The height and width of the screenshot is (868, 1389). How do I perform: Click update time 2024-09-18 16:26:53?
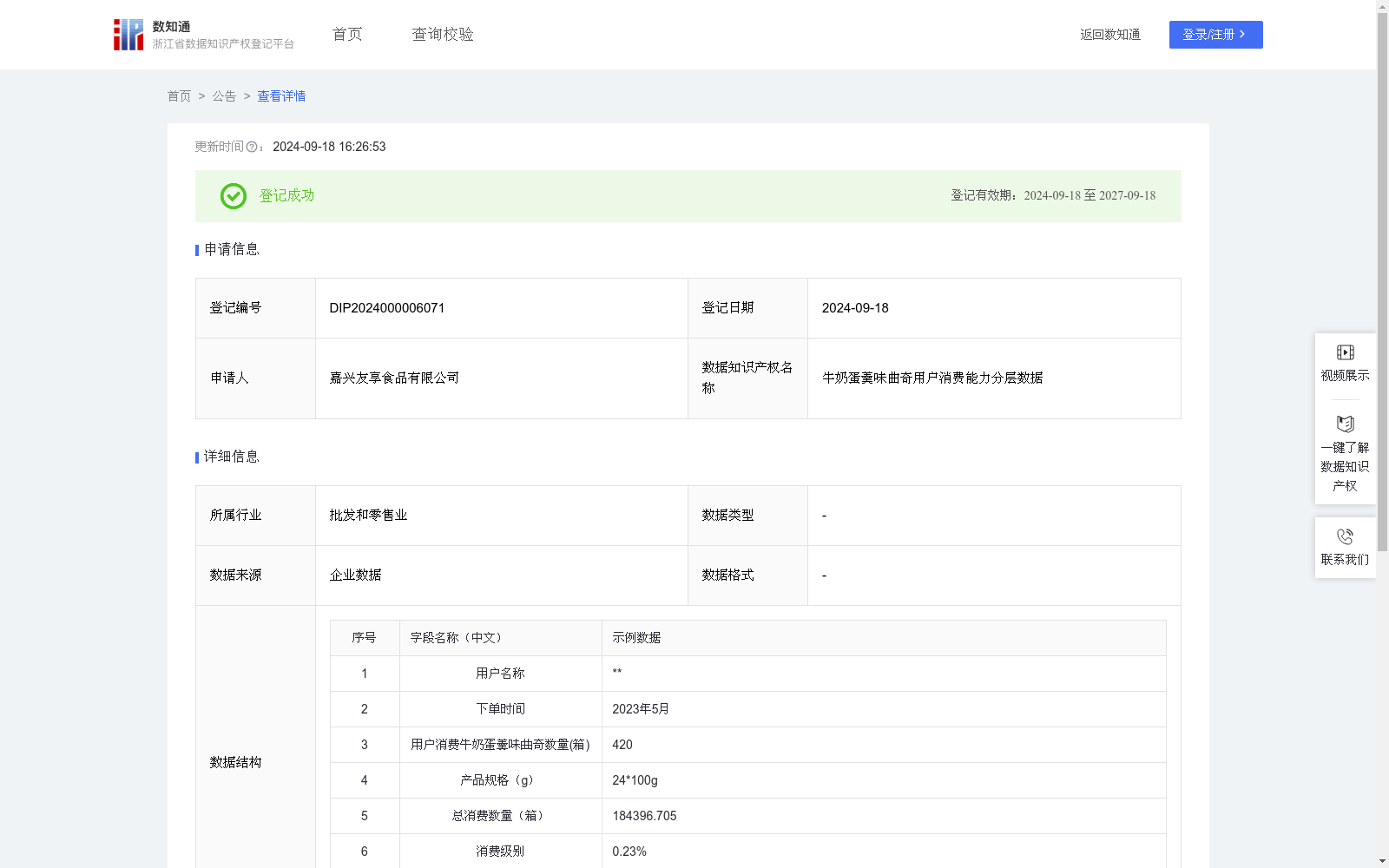329,147
